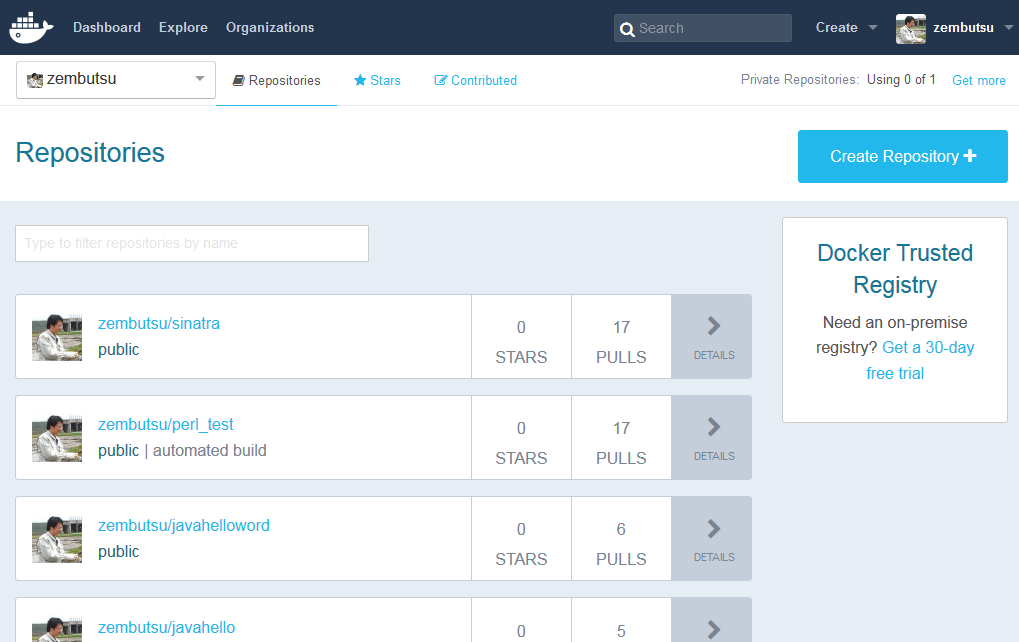Click the avatar thumbnail of zembutsu/javahelloword row
1019x642 pixels.
(x=57, y=539)
